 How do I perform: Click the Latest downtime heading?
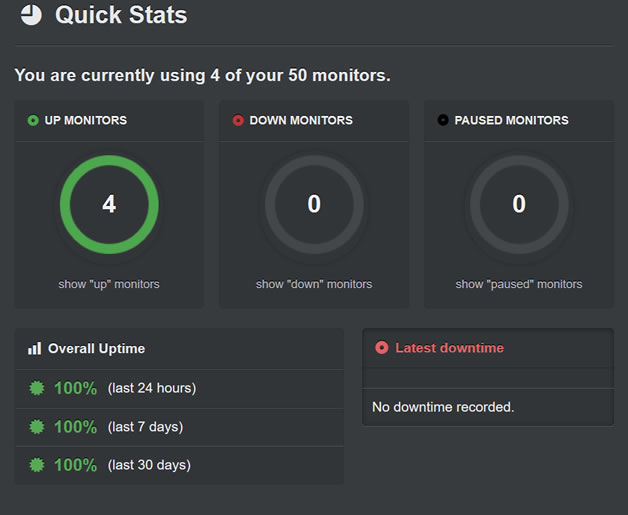(x=449, y=348)
